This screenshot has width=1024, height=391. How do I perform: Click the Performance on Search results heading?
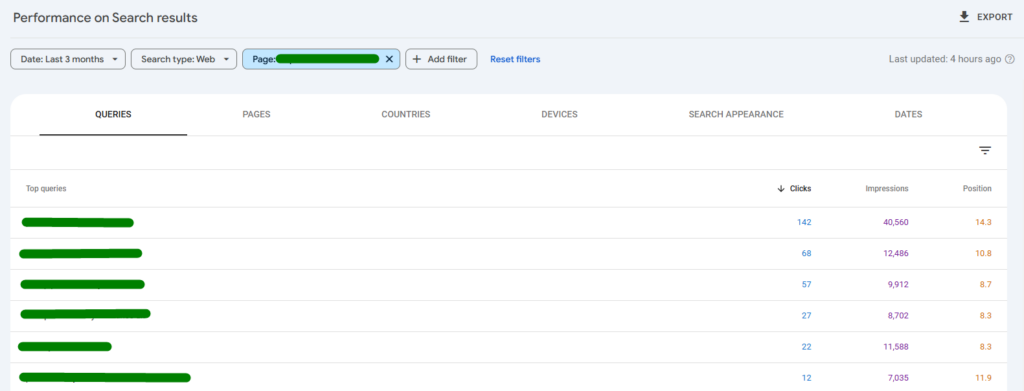pyautogui.click(x=105, y=18)
